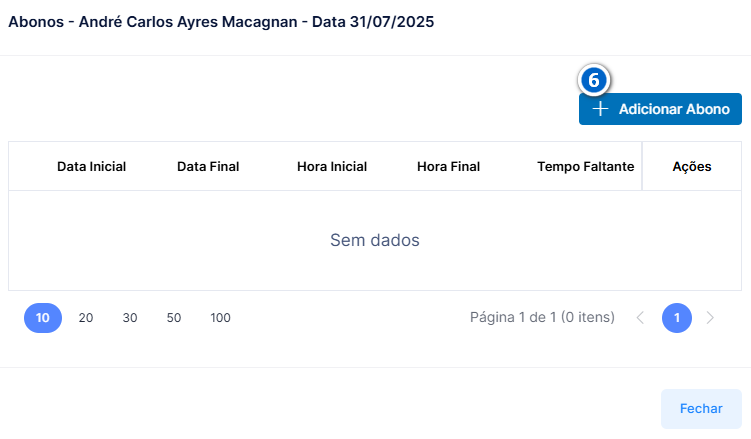Screen dimensions: 751x439
Task: Go to previous page with left chevron
Action: click(640, 318)
